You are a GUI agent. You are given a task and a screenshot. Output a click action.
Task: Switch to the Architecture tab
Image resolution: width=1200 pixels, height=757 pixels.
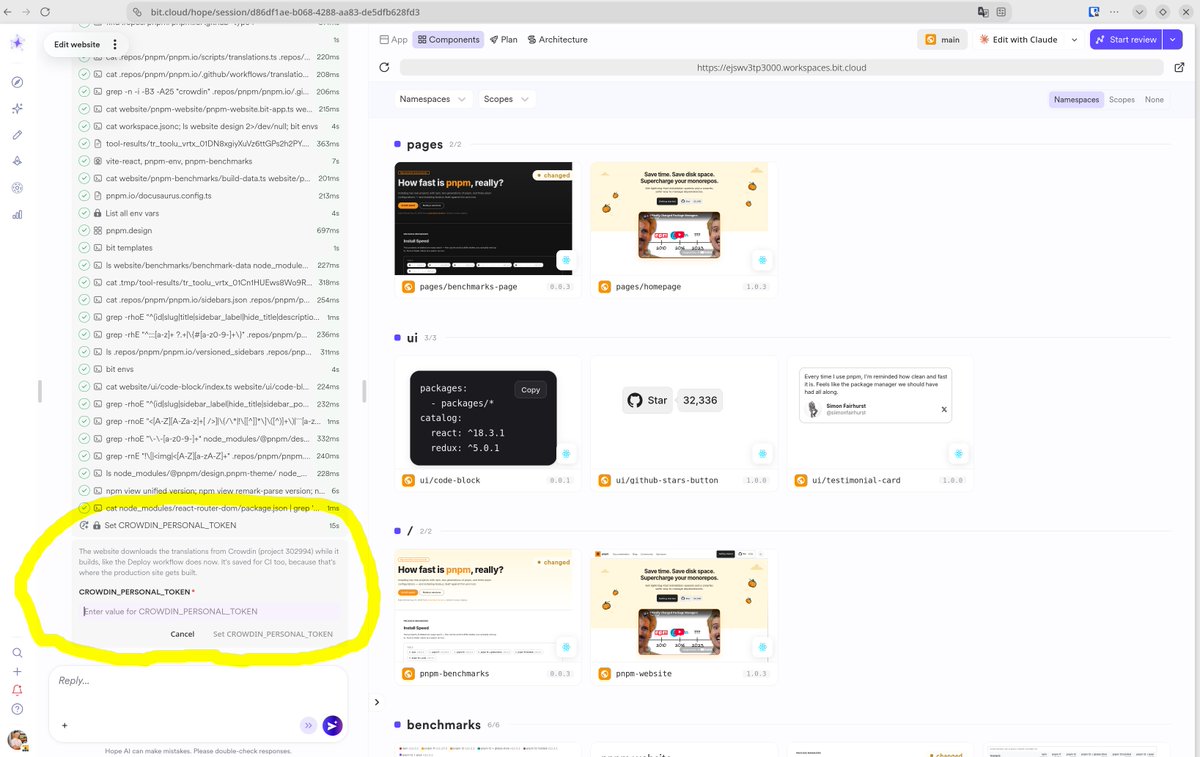(x=557, y=40)
